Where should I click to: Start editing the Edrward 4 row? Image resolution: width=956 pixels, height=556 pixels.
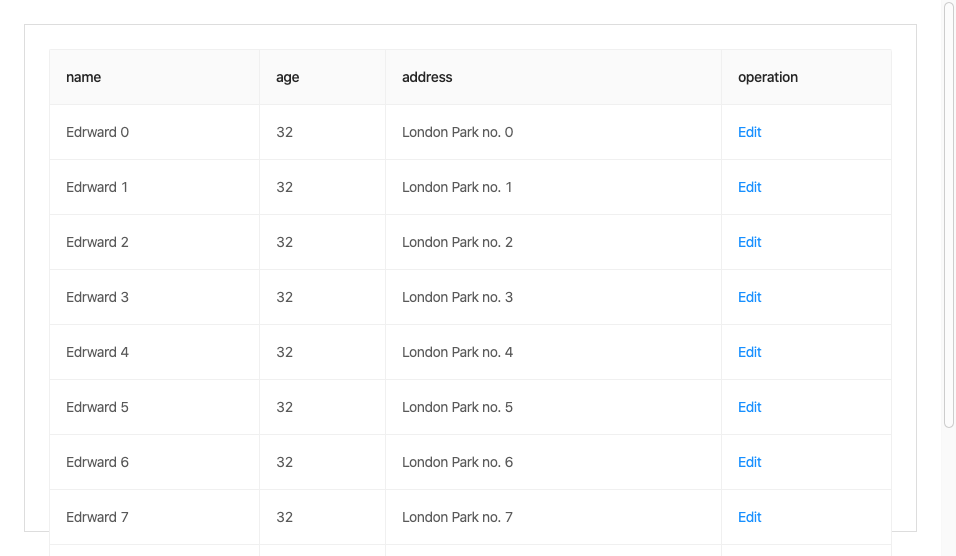pos(749,352)
